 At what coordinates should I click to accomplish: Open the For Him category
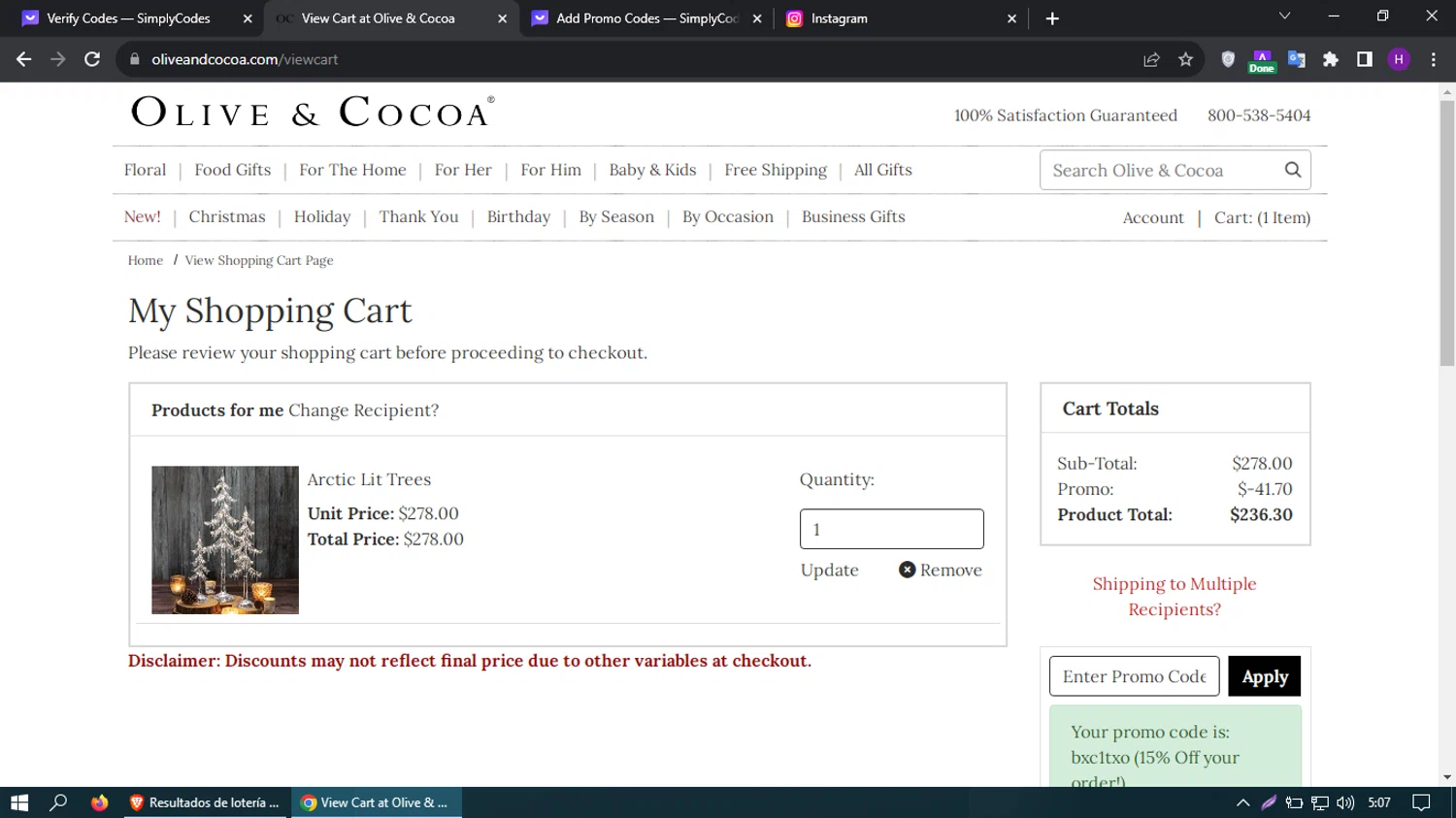[550, 170]
